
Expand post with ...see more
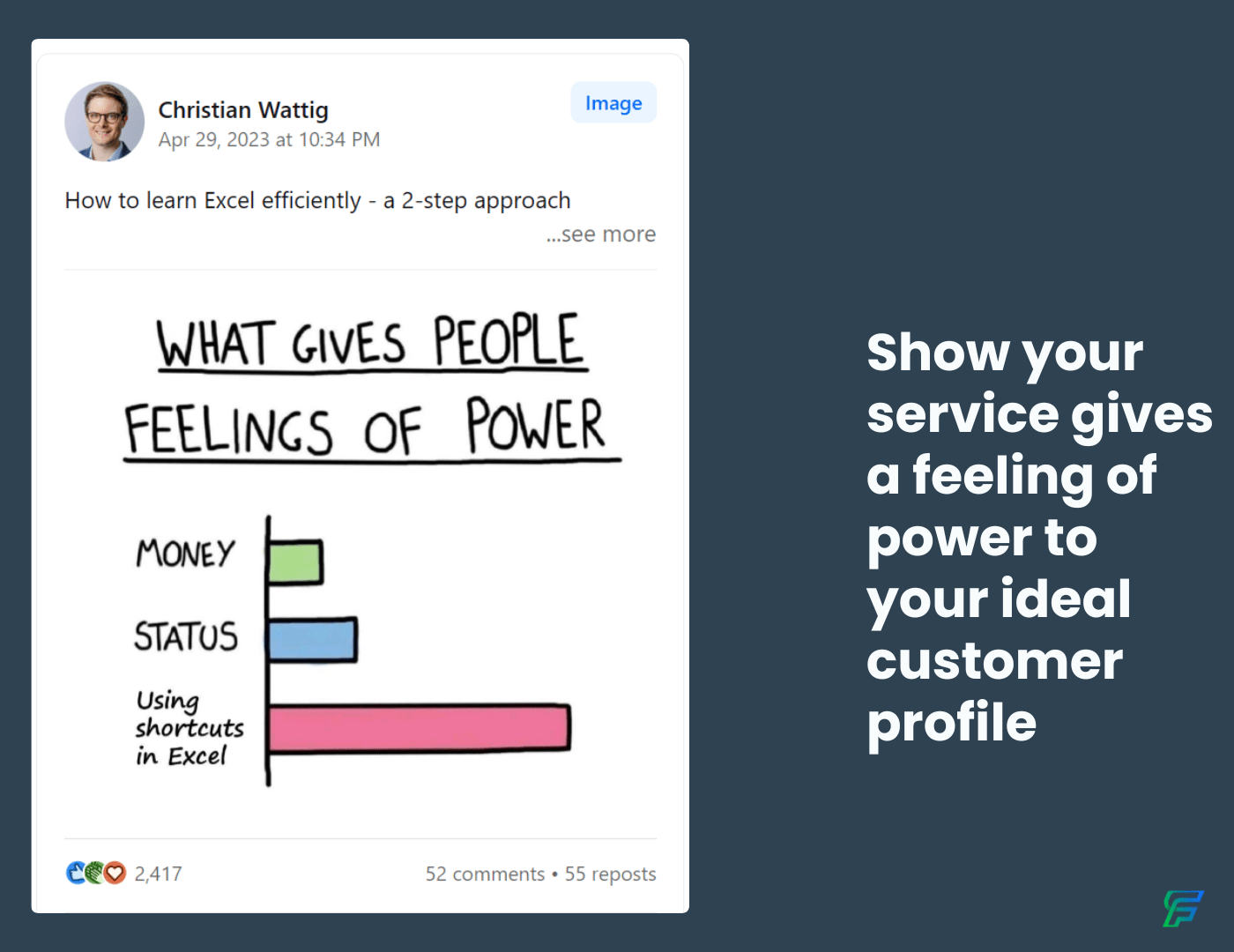(x=601, y=234)
